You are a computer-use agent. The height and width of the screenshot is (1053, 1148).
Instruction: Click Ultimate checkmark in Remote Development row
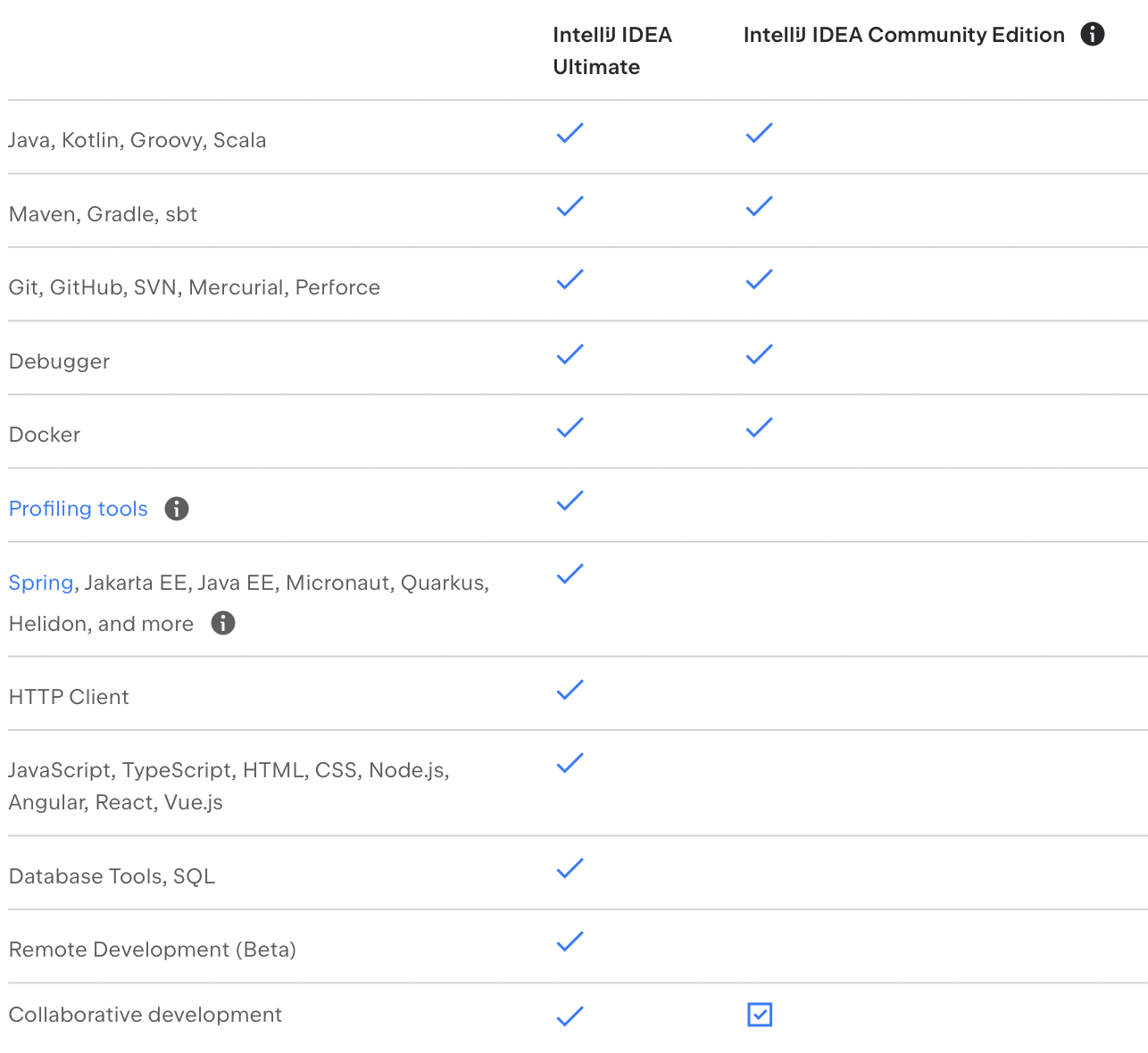[x=570, y=941]
